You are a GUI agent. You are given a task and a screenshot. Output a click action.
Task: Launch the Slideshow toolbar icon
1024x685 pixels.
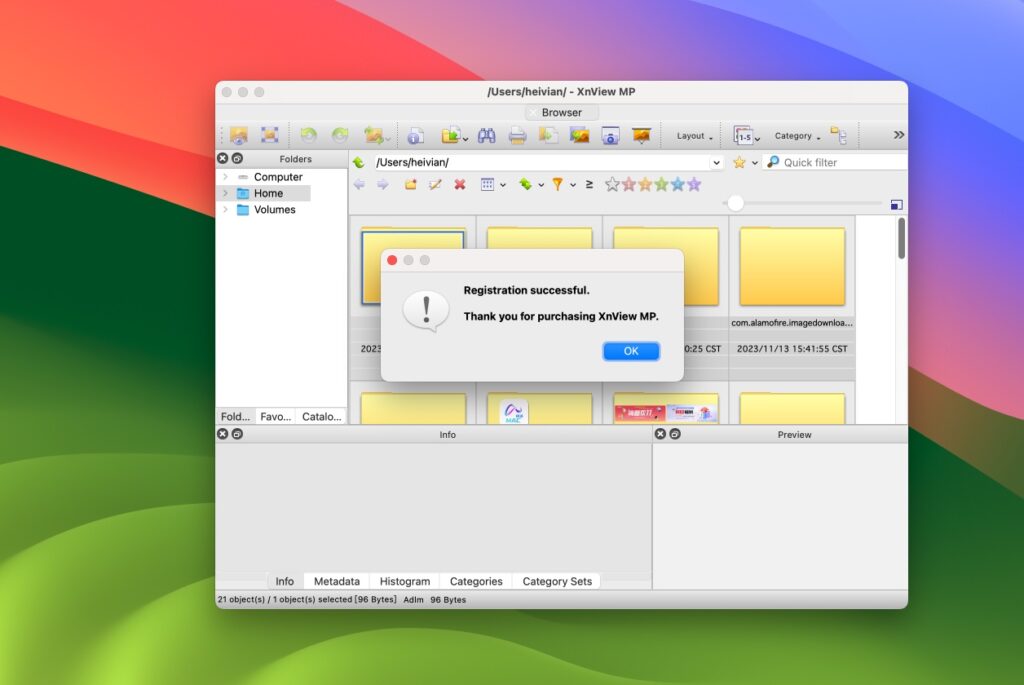click(643, 135)
